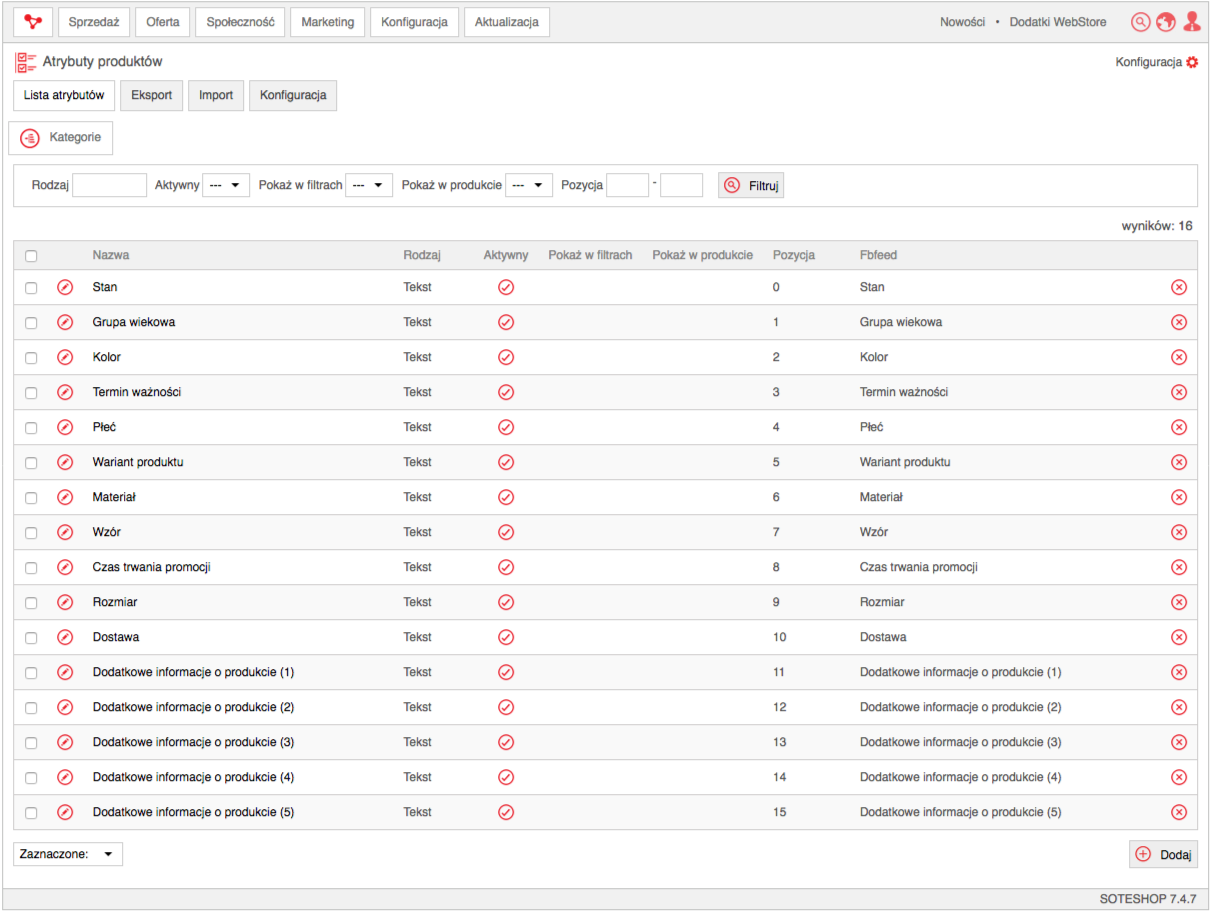Sort by the Pozycja column header

pos(794,255)
